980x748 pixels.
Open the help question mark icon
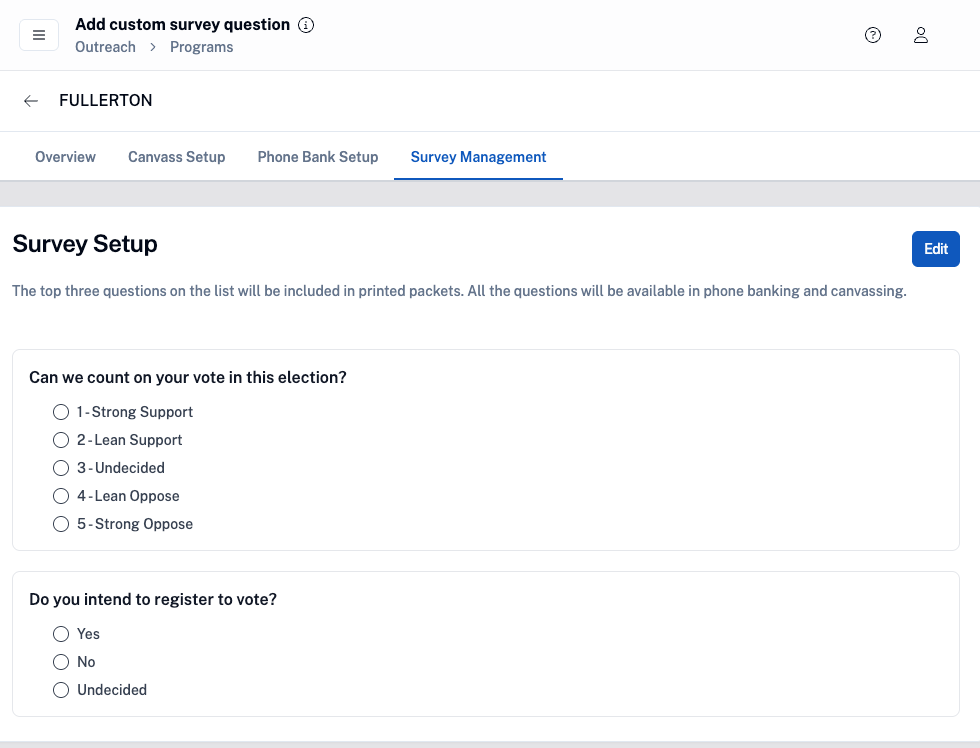tap(873, 35)
